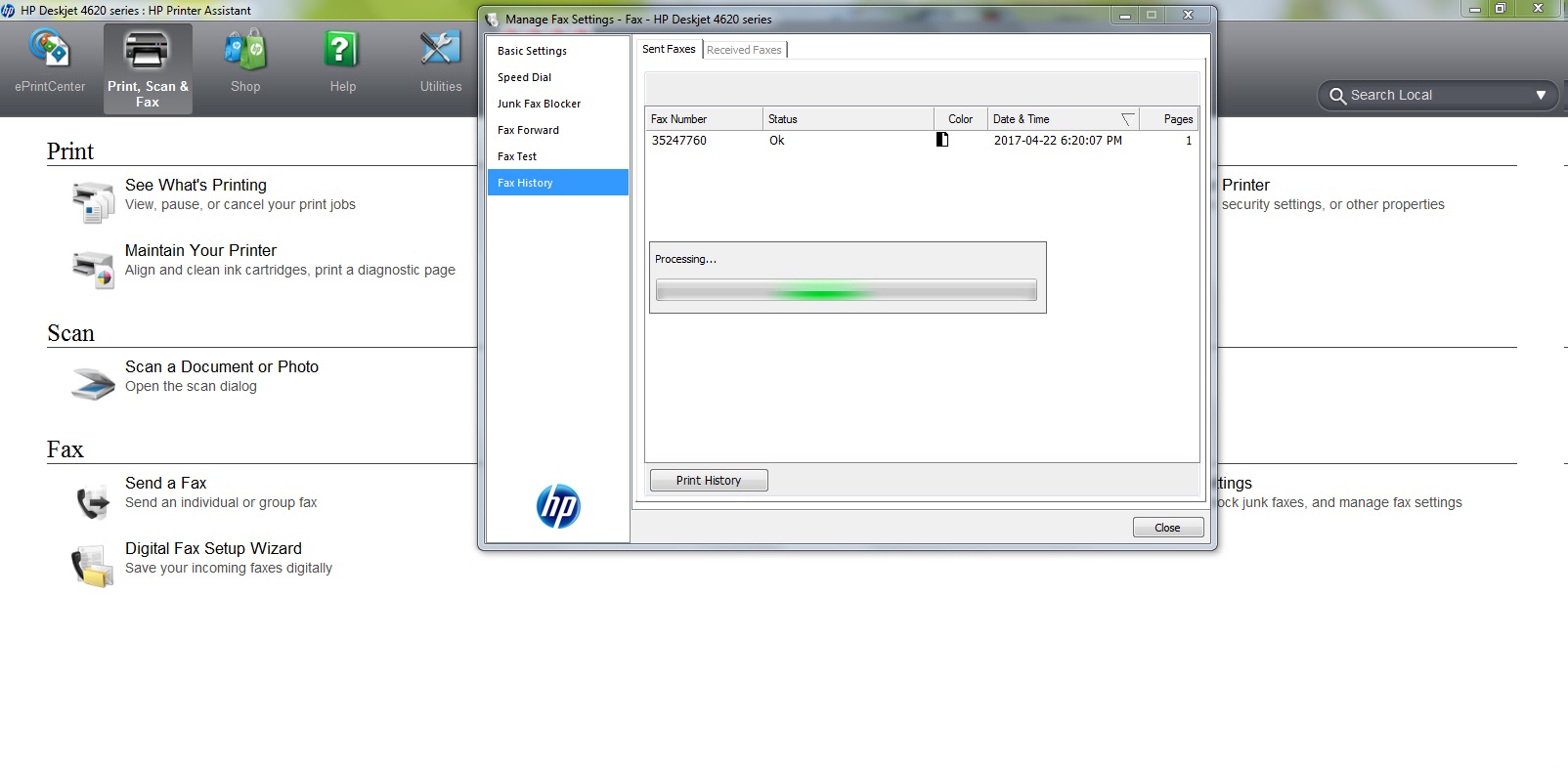Select Fax History in sidebar

tap(557, 183)
